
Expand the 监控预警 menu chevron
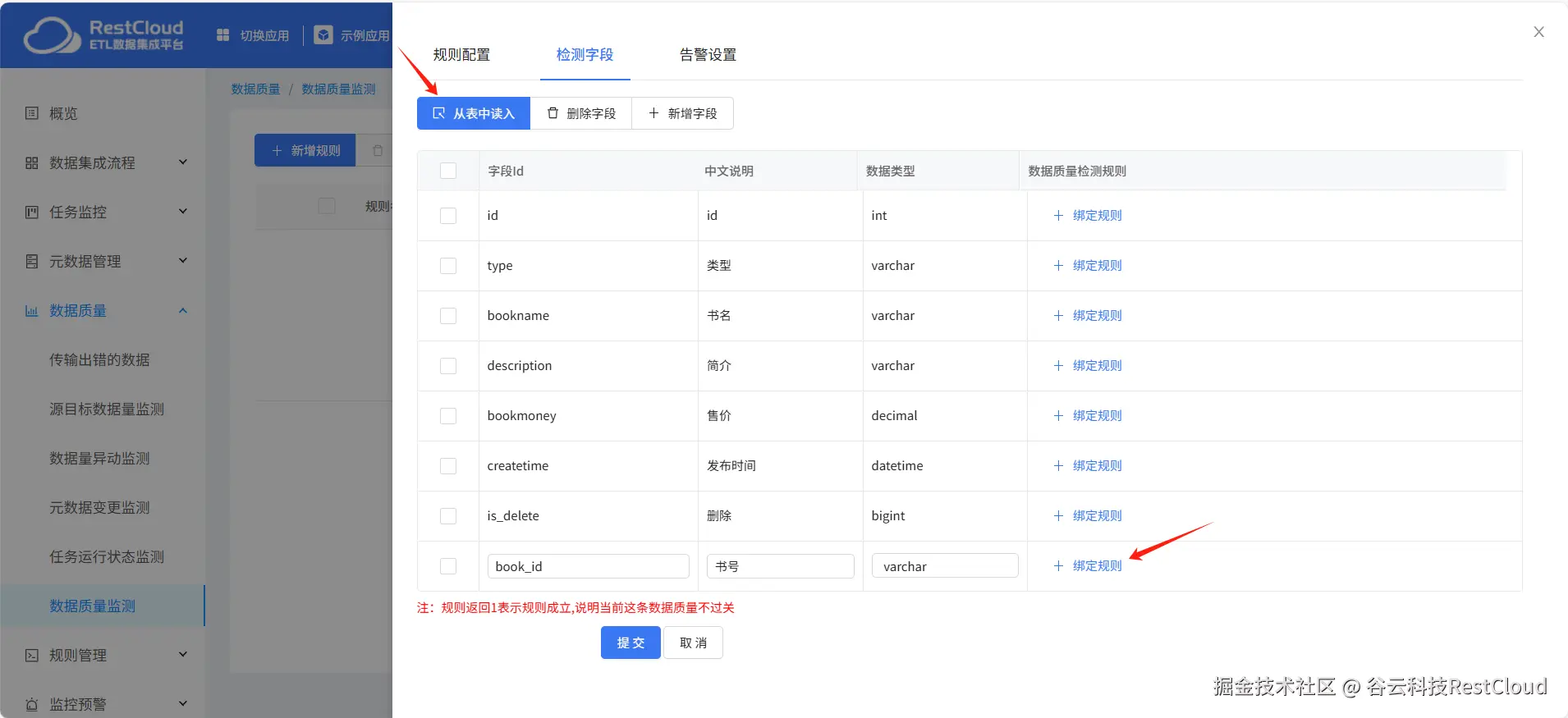click(183, 703)
